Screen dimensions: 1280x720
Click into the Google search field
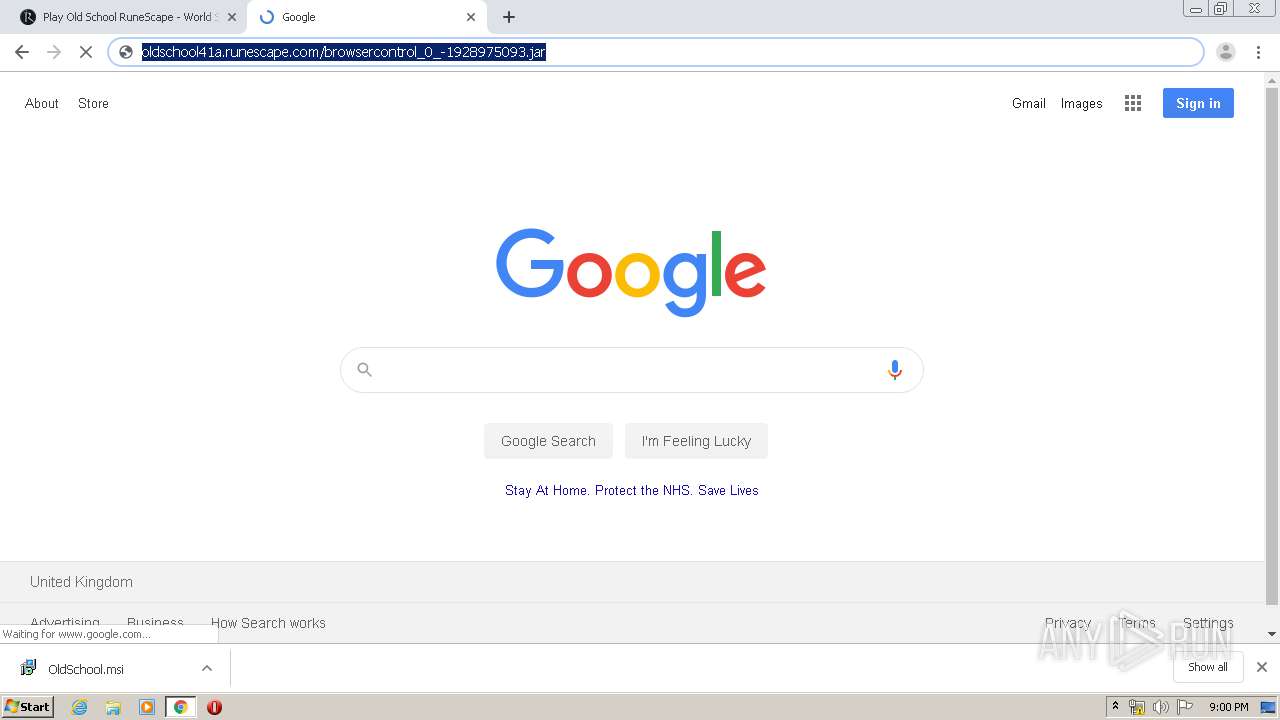click(x=632, y=370)
